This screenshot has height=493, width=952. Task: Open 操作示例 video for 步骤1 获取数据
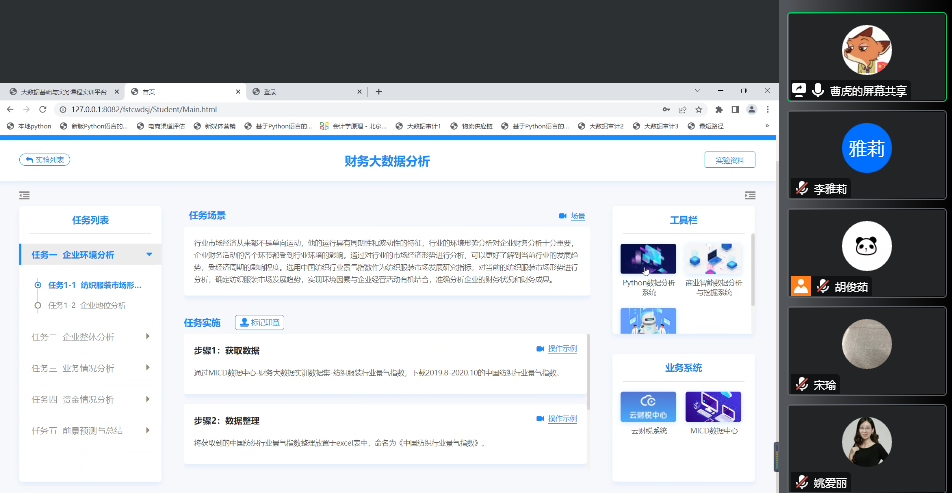pyautogui.click(x=557, y=349)
